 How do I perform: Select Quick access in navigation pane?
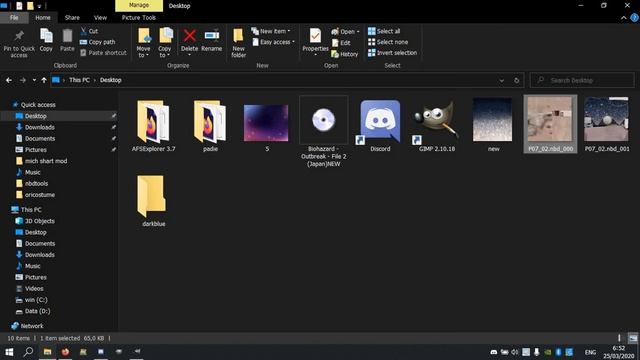[38, 105]
